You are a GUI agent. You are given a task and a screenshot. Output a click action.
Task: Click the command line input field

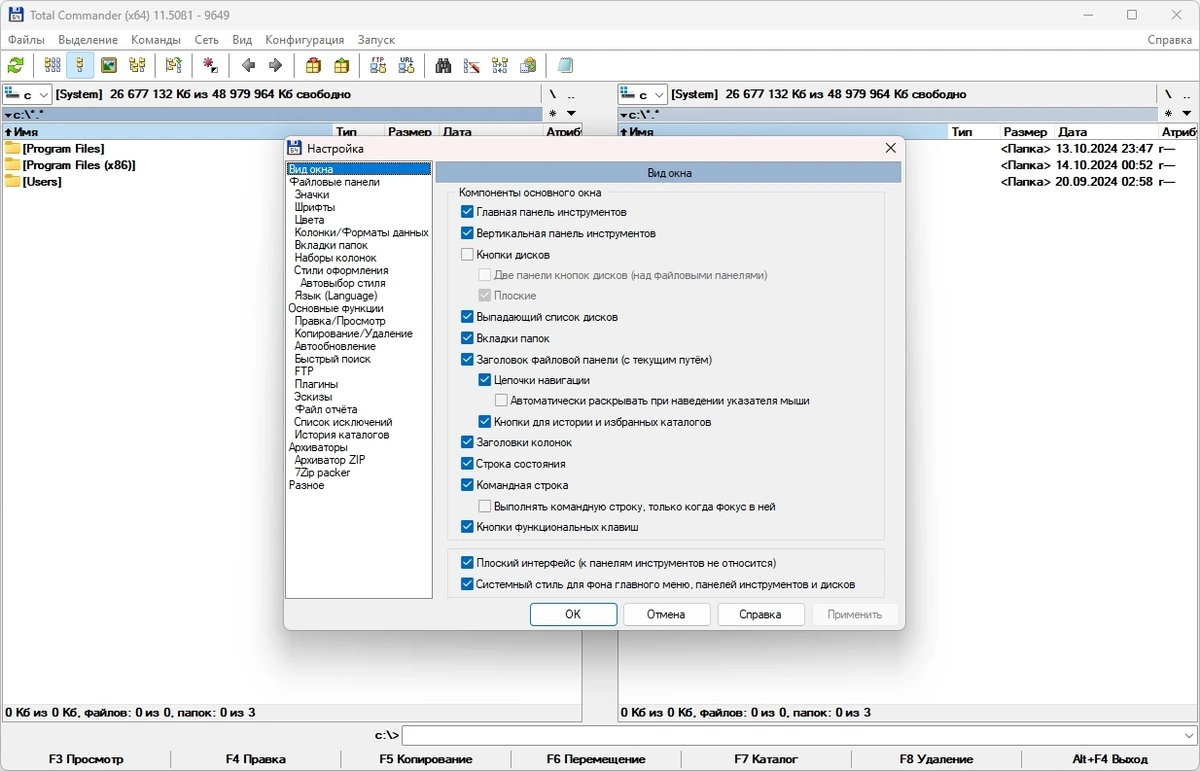coord(799,735)
